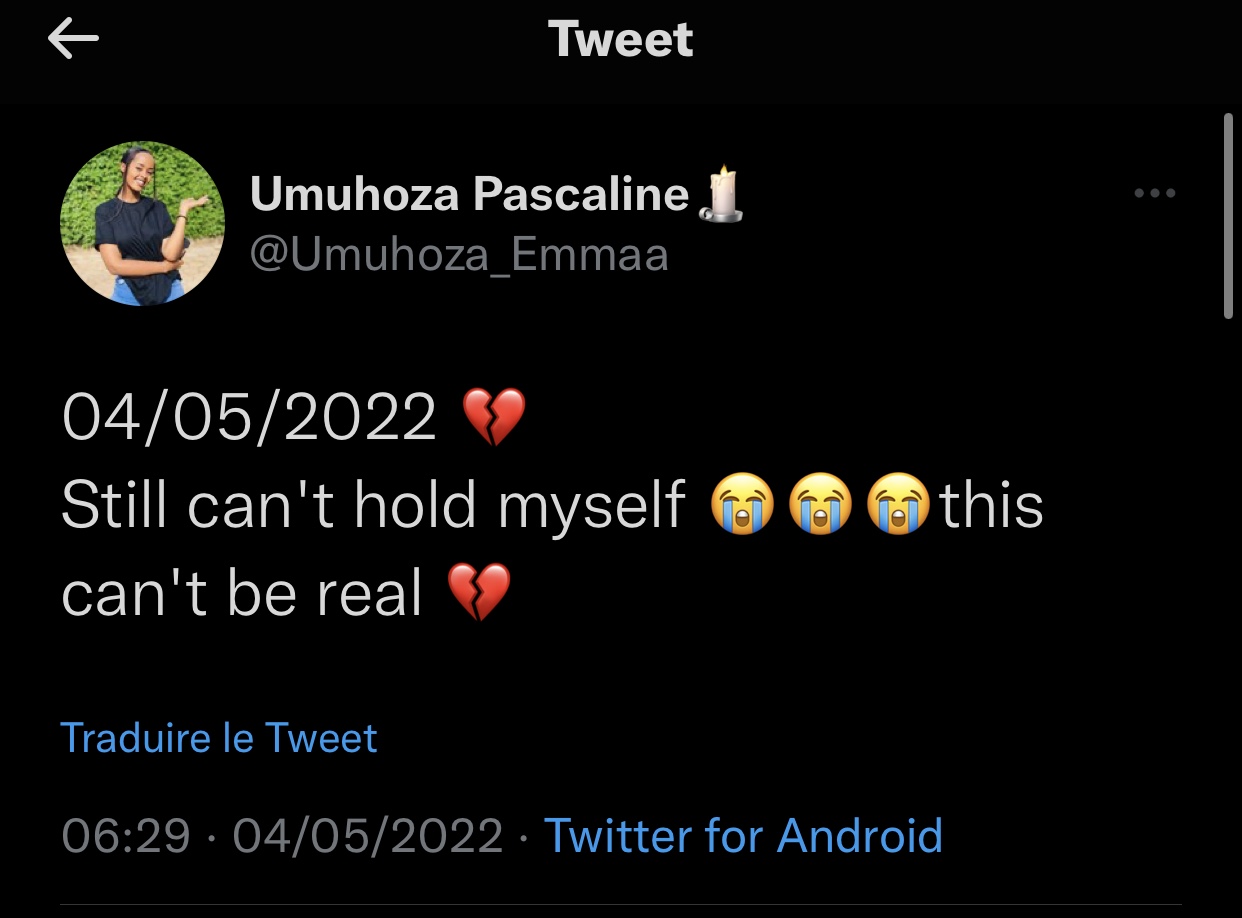Viewport: 1242px width, 918px height.
Task: Click the vertical scrollbar thumb
Action: (1228, 216)
